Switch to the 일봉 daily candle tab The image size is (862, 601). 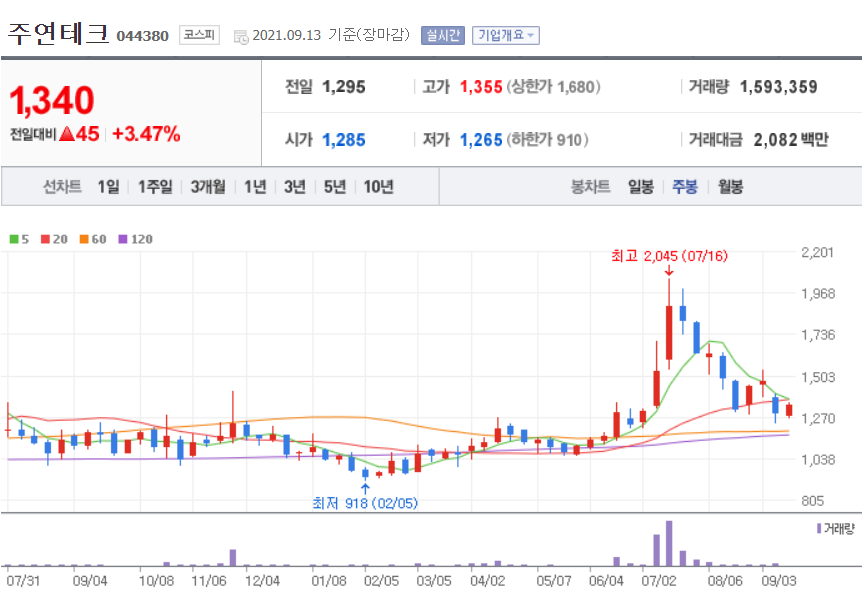point(641,186)
